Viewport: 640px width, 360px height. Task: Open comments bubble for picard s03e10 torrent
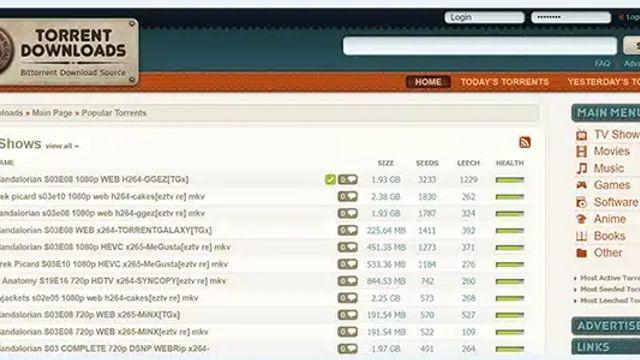click(347, 197)
